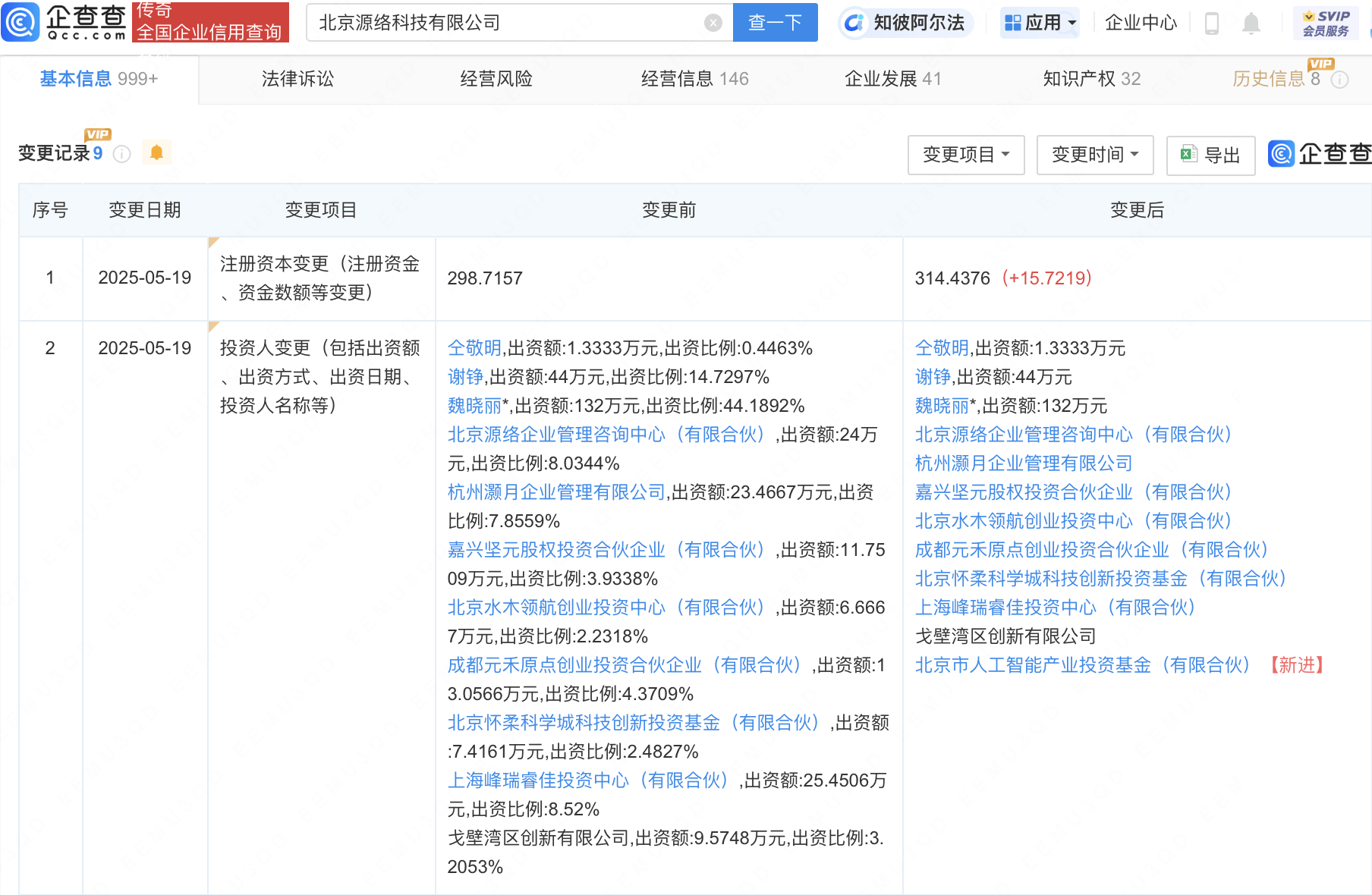Open 成都元禾原点创业投资 link in 变更后
This screenshot has width=1372, height=895.
1095,550
